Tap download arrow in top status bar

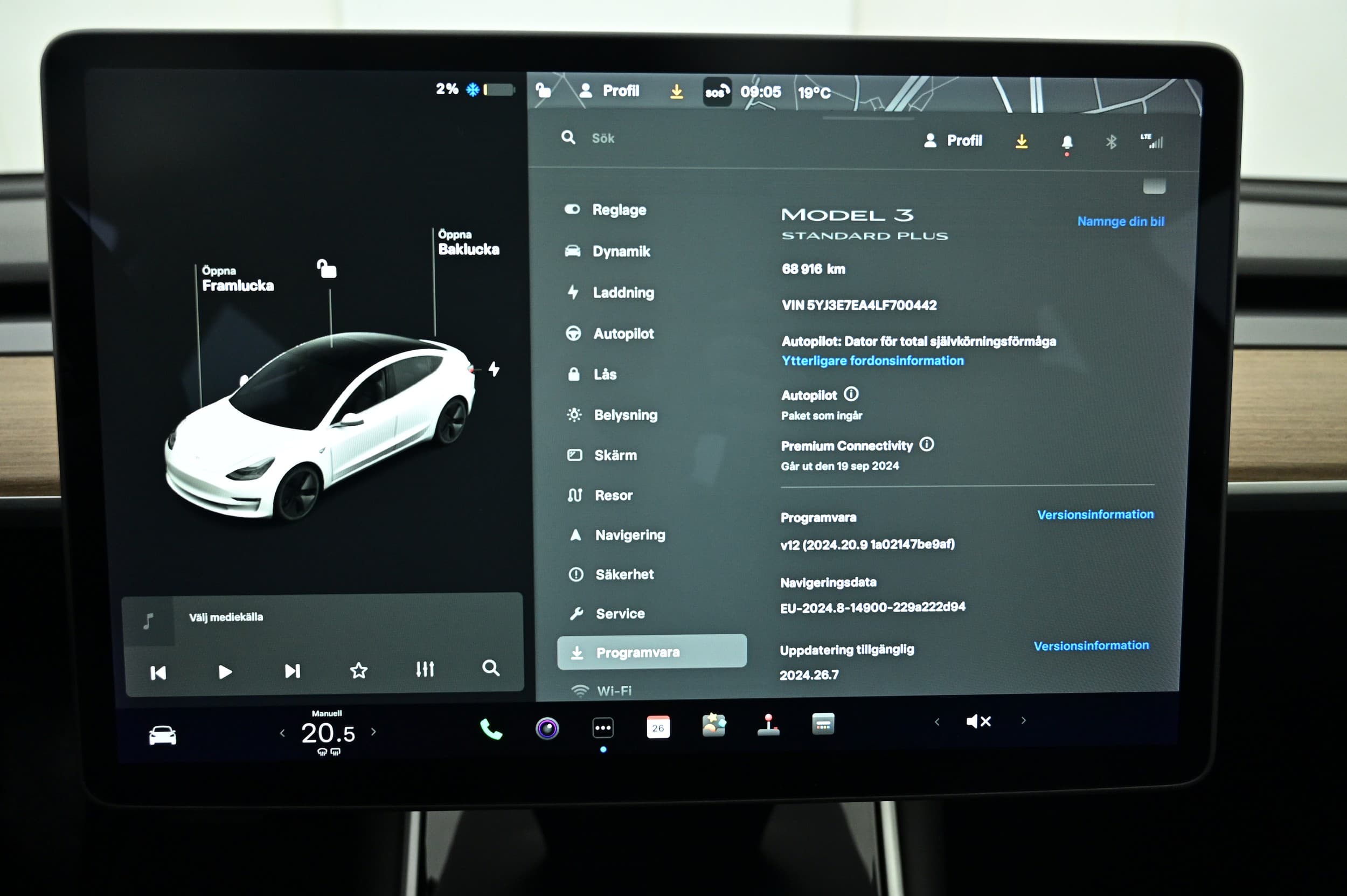(677, 92)
